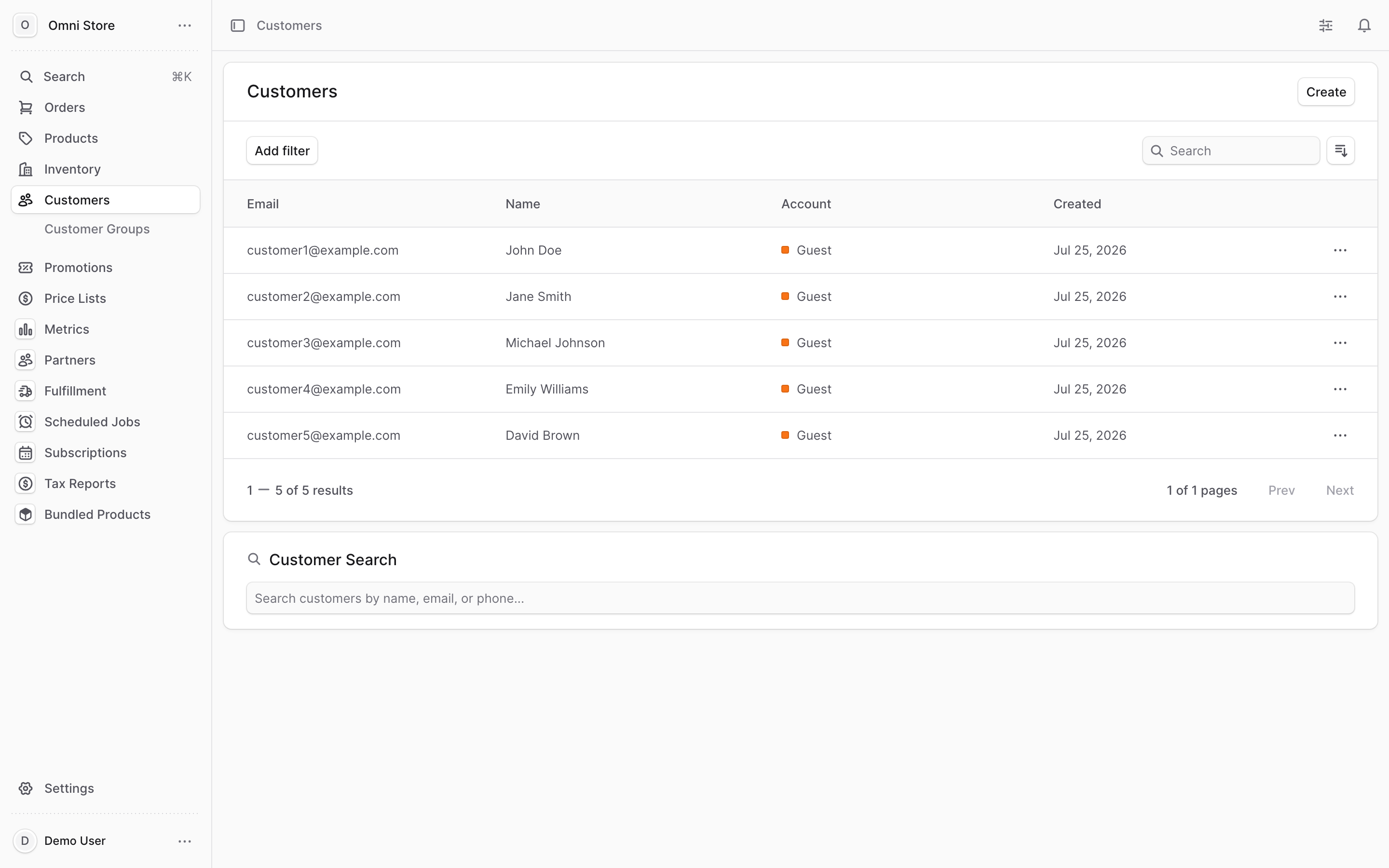Click the Tax Reports dollar icon
The height and width of the screenshot is (868, 1389).
pyautogui.click(x=26, y=483)
